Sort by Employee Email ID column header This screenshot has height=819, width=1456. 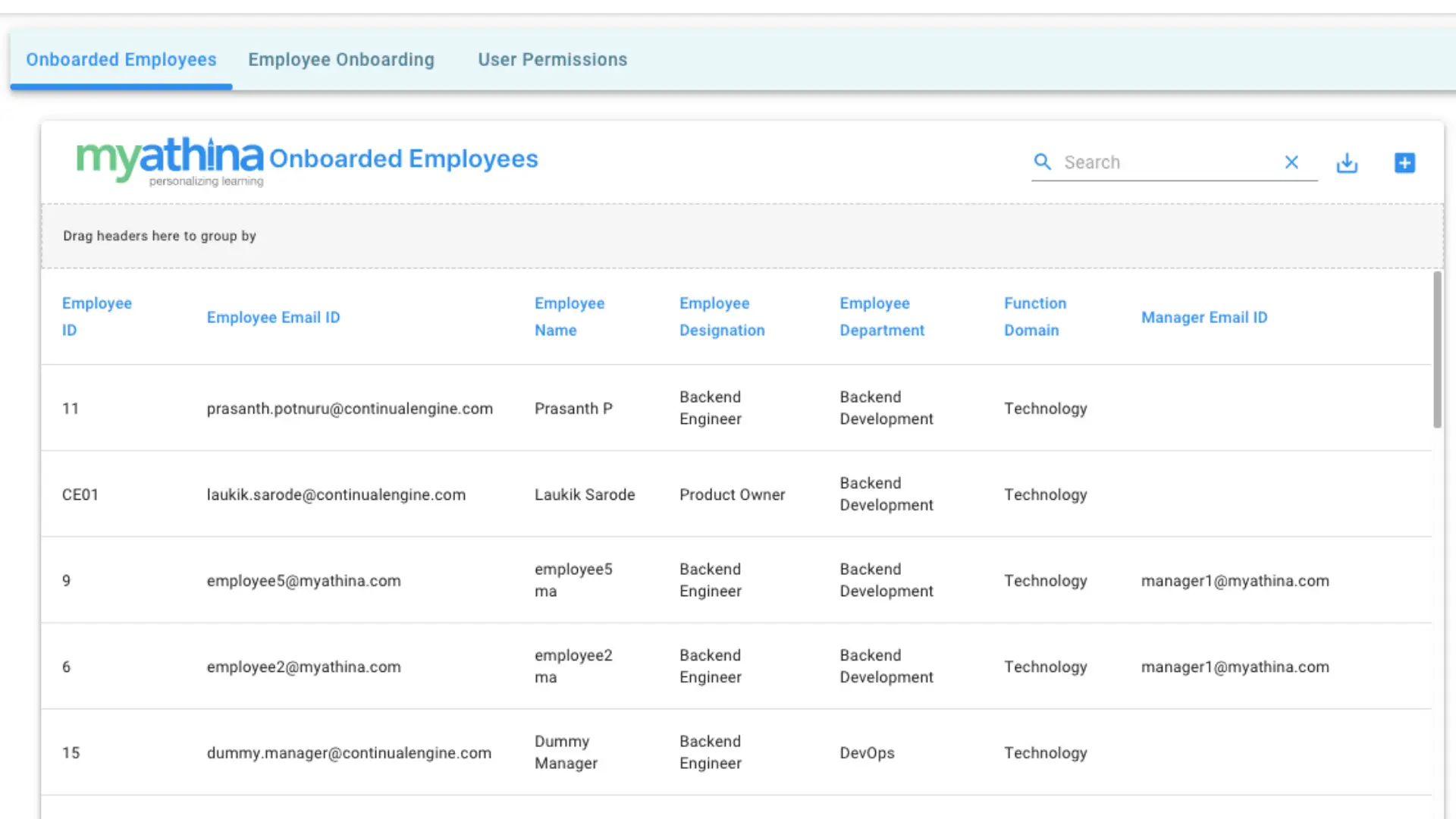point(273,318)
